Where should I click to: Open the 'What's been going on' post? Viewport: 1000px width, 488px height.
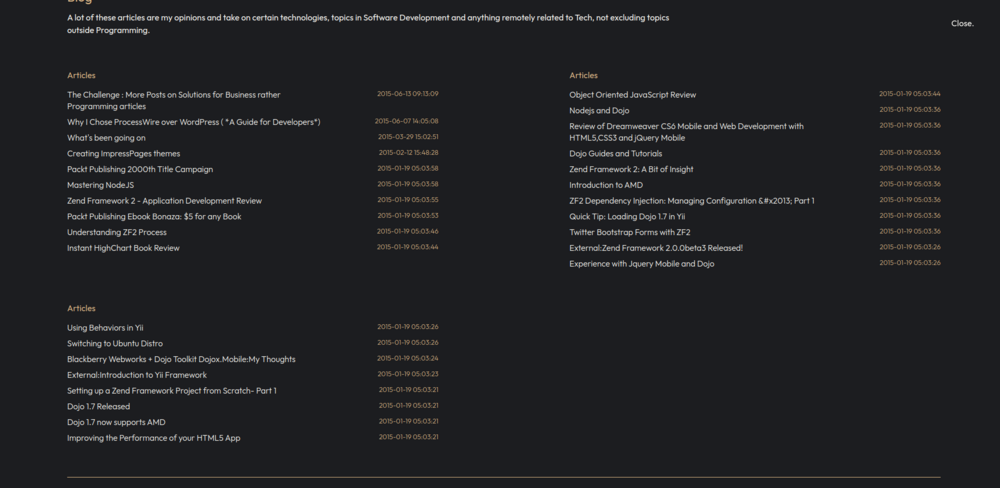[x=106, y=138]
